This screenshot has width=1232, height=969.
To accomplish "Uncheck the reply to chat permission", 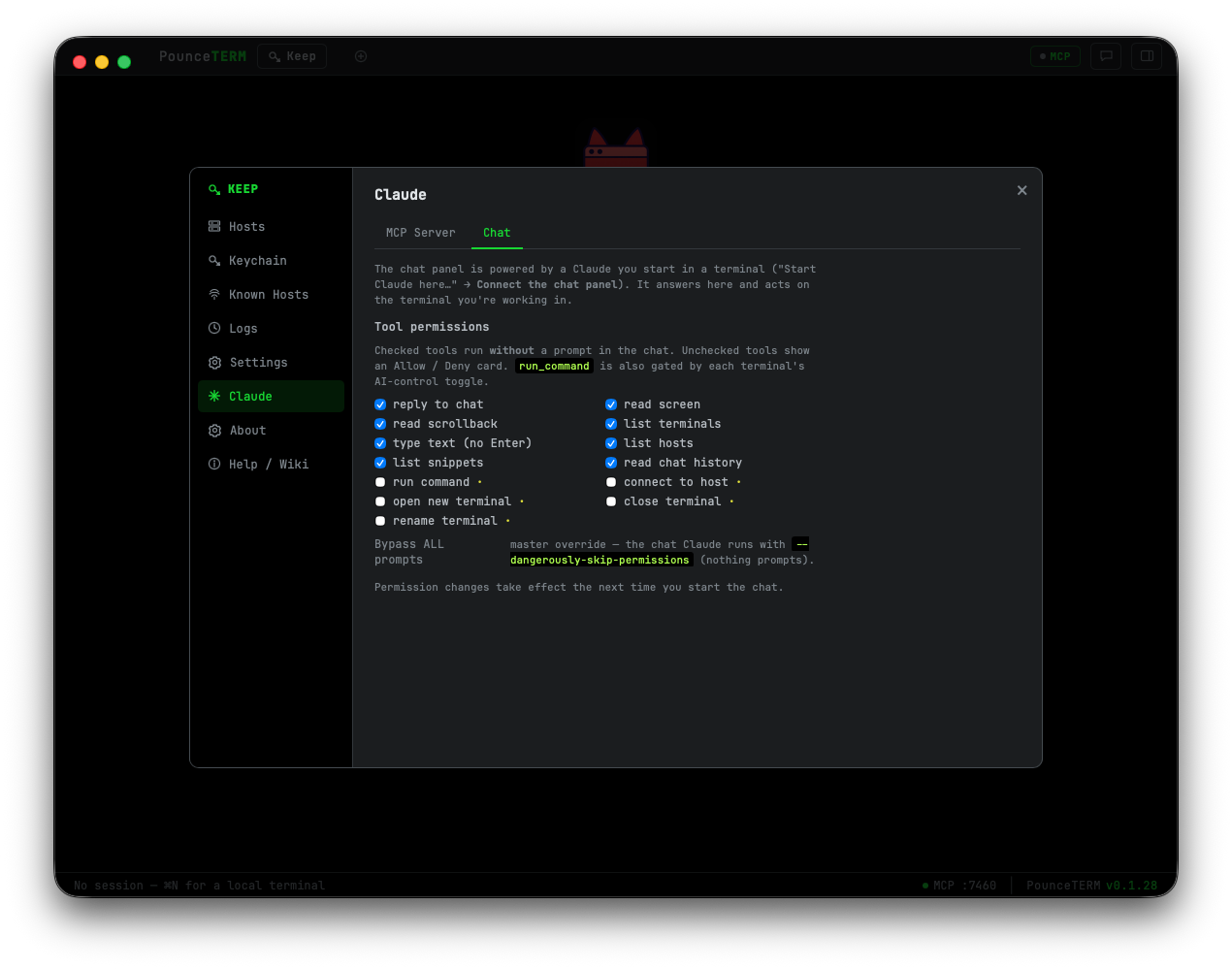I will pos(380,404).
